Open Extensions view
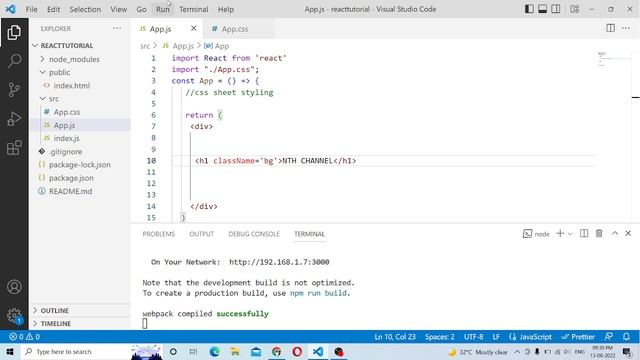This screenshot has width=640, height=360. click(14, 148)
